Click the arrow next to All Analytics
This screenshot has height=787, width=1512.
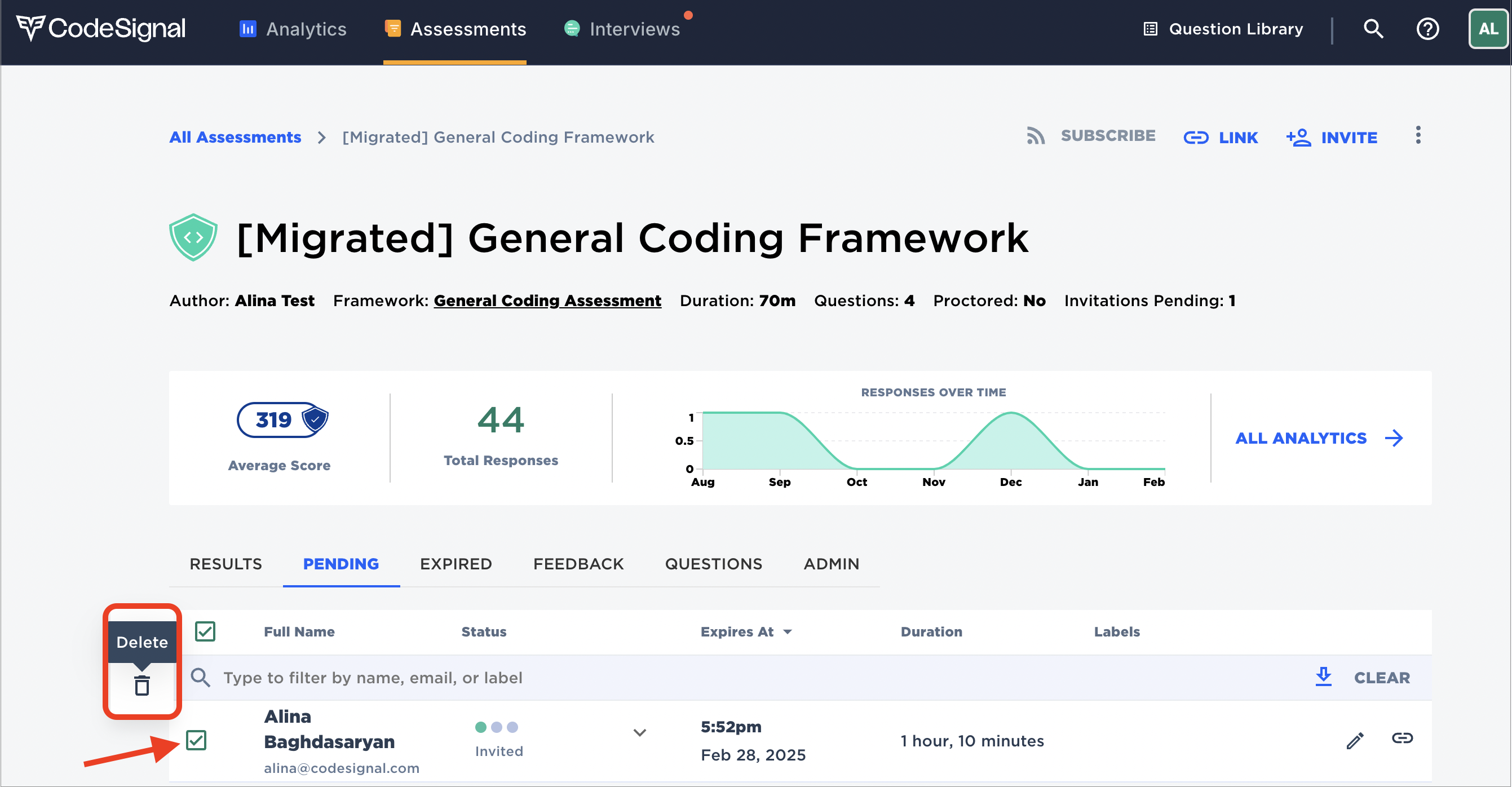pyautogui.click(x=1395, y=438)
